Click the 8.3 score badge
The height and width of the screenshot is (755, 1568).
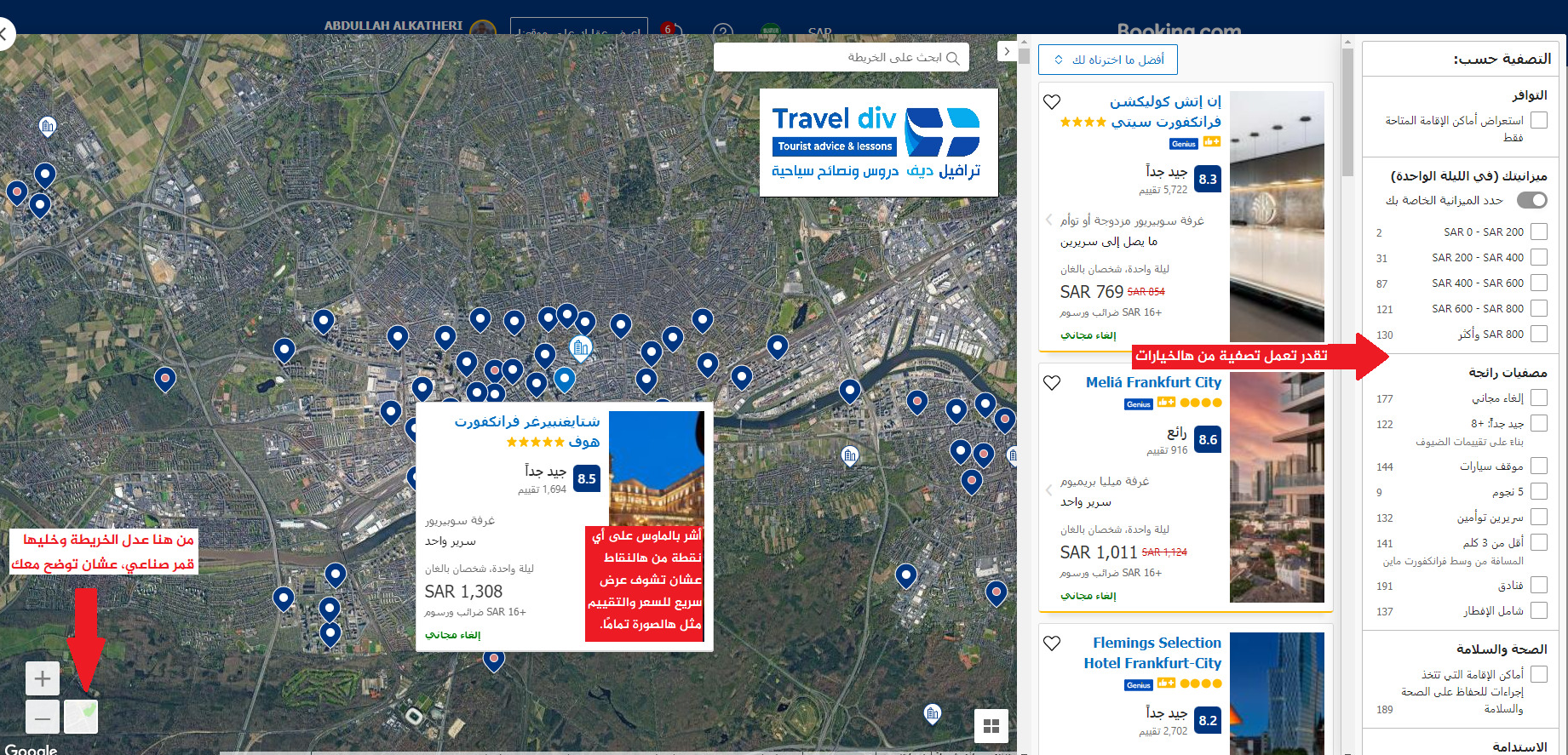point(1208,179)
